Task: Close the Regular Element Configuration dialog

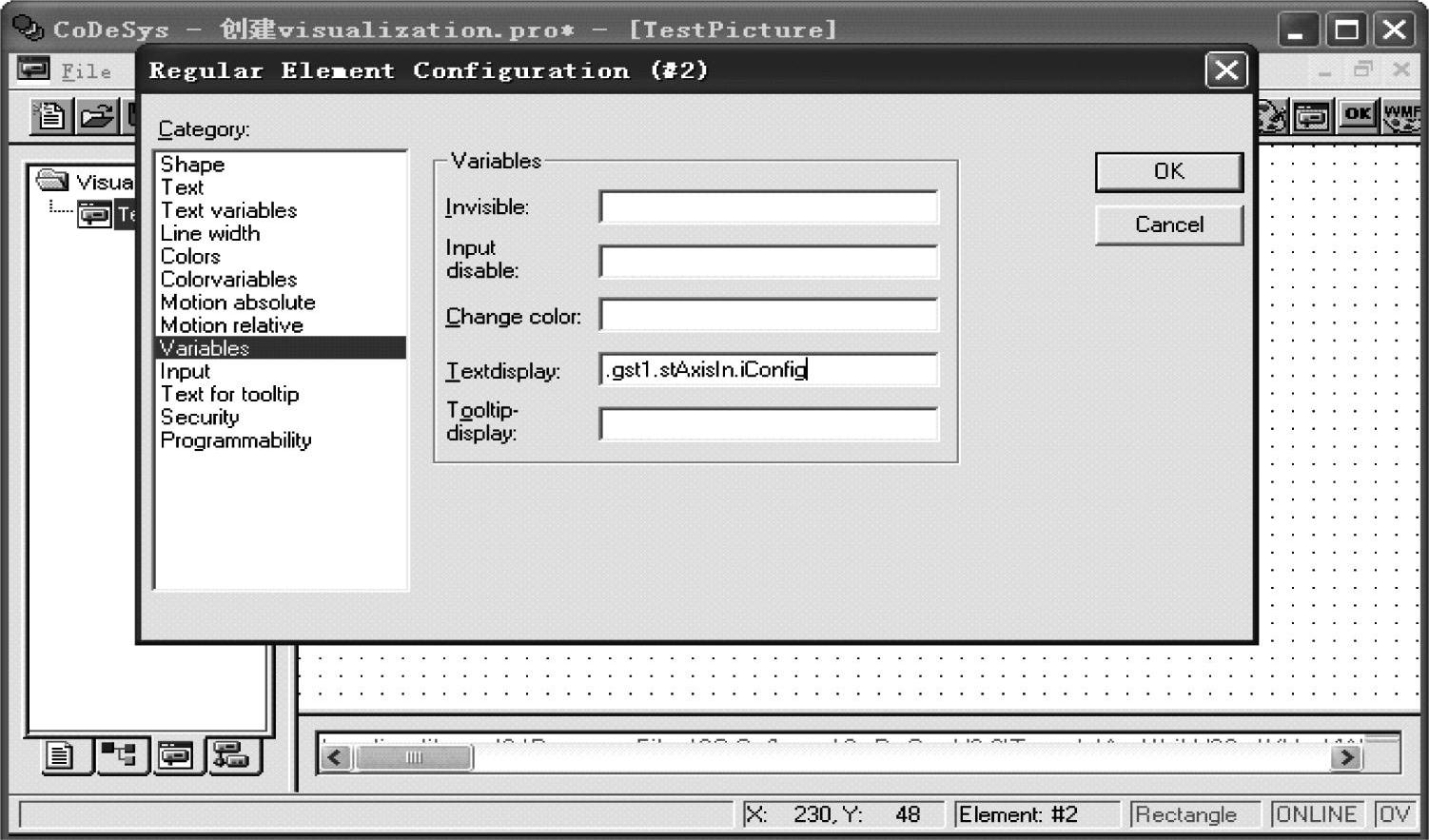Action: pyautogui.click(x=1226, y=70)
